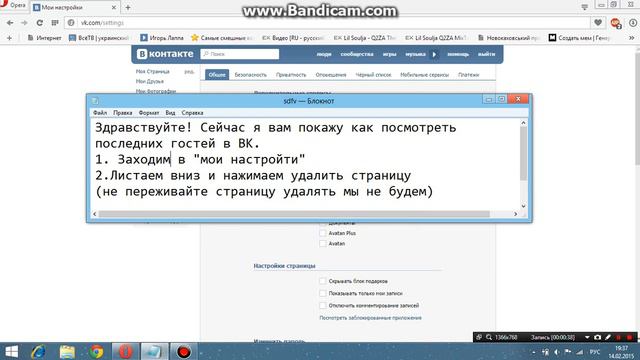Open the Справка menu in Notepad
The image size is (640, 360).
tap(193, 113)
